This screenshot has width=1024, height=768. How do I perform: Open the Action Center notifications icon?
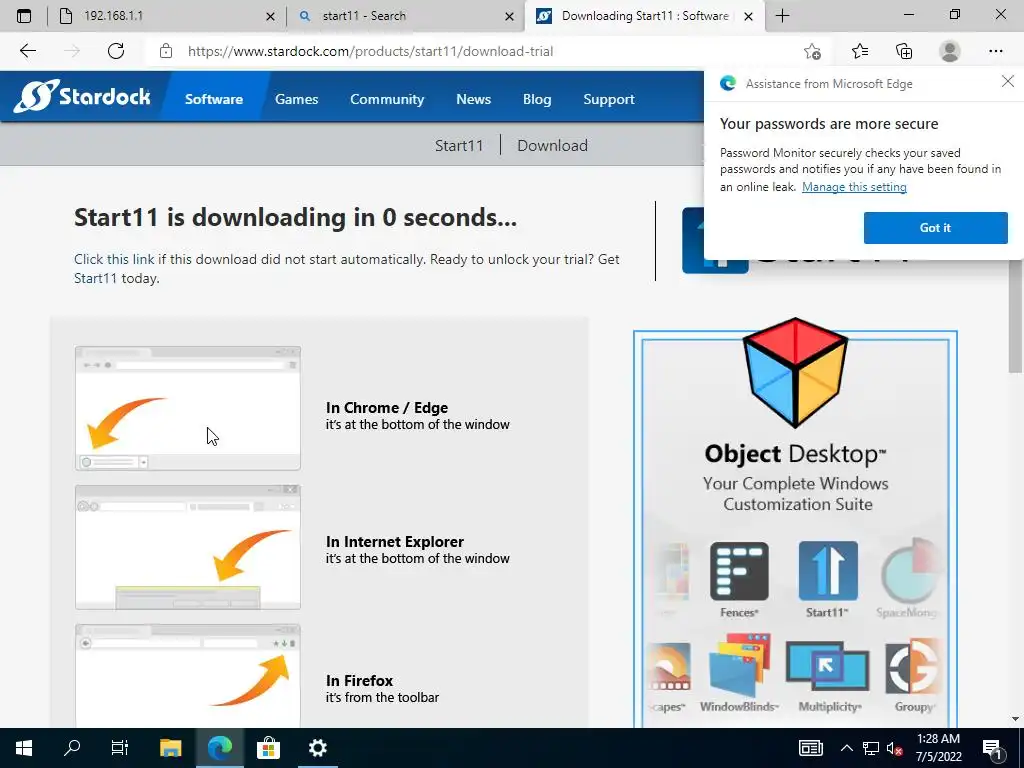[993, 748]
